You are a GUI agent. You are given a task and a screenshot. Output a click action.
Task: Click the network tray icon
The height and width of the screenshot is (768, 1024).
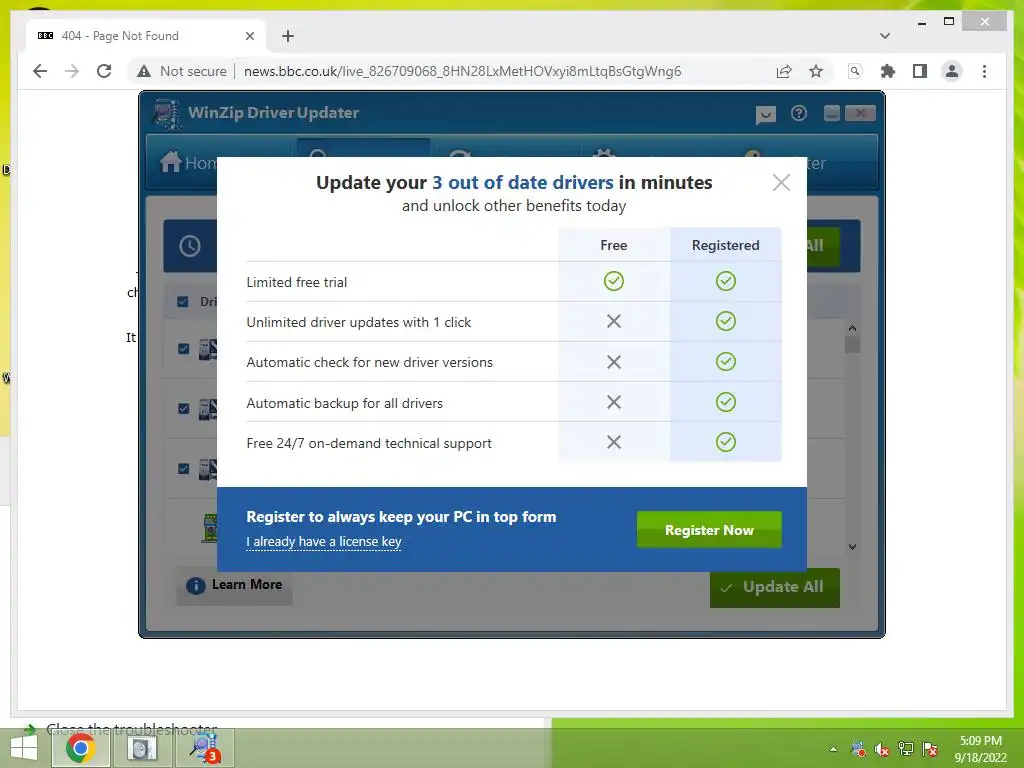906,749
